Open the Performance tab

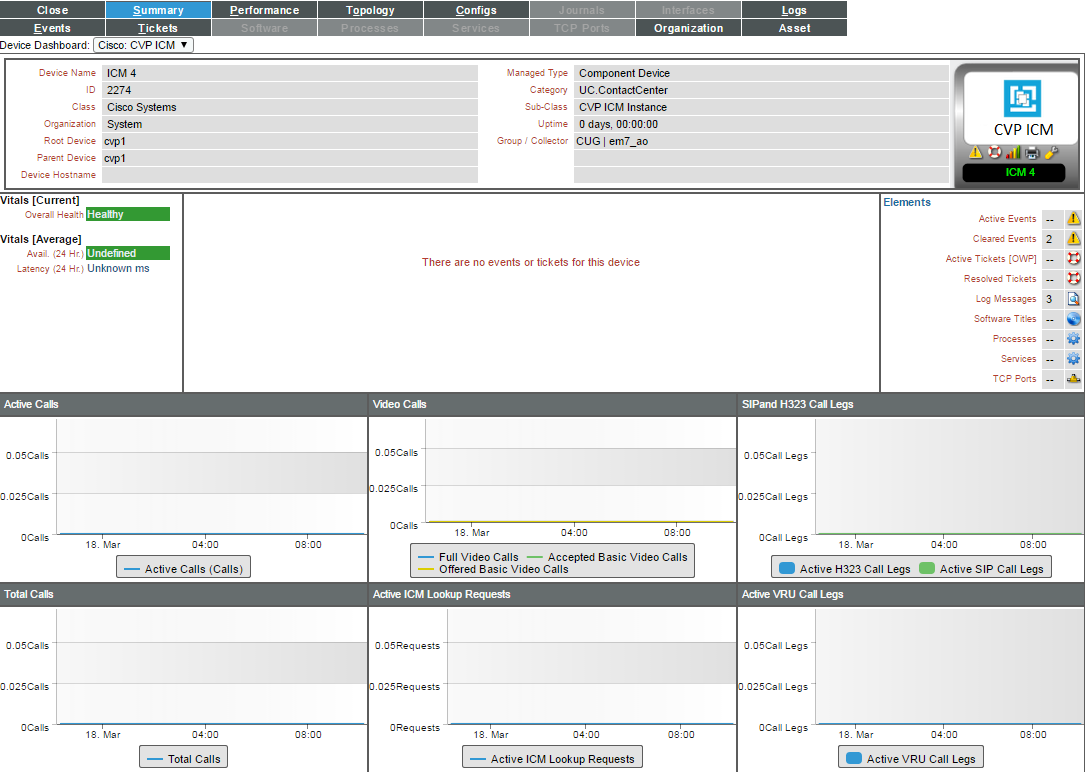pos(264,10)
